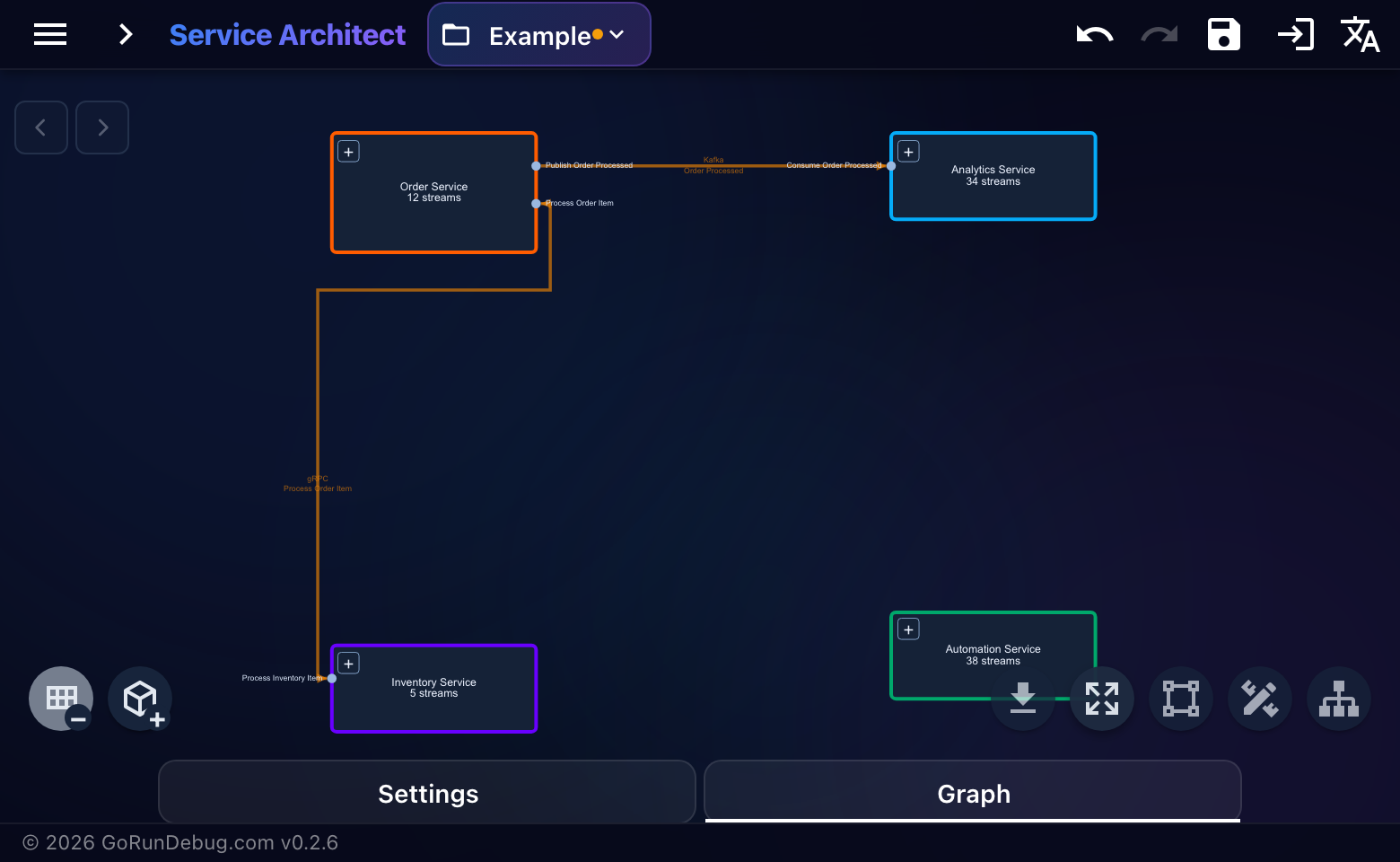The height and width of the screenshot is (862, 1400).
Task: Open the hamburger main menu
Action: click(50, 34)
